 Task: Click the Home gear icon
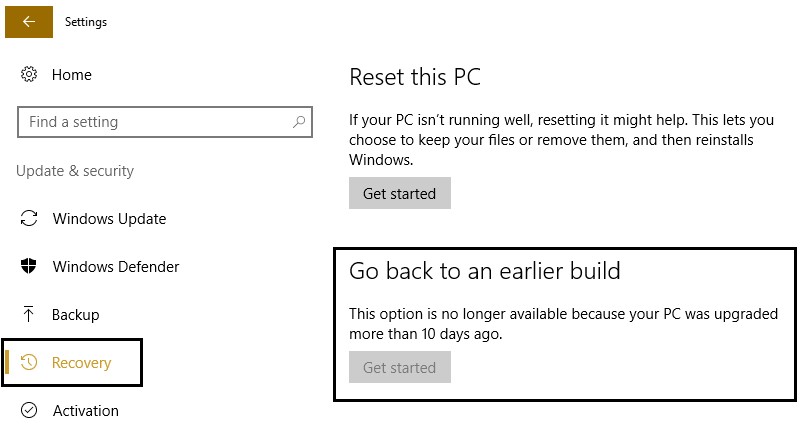(x=29, y=75)
